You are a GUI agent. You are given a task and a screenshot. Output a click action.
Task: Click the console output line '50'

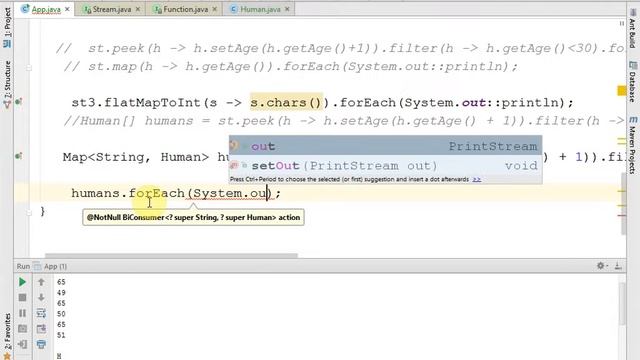(x=61, y=314)
